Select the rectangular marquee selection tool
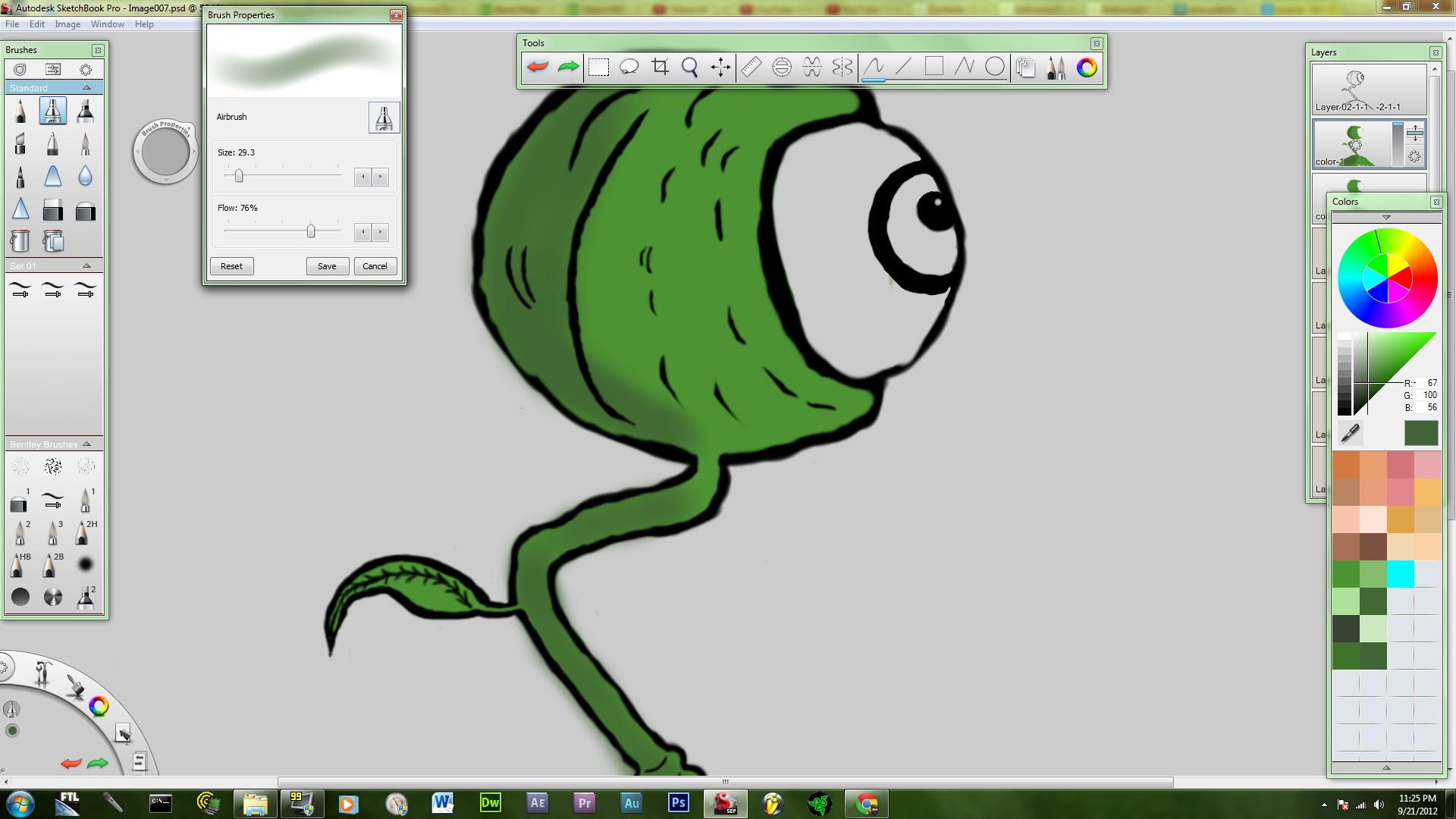This screenshot has width=1456, height=819. (598, 67)
